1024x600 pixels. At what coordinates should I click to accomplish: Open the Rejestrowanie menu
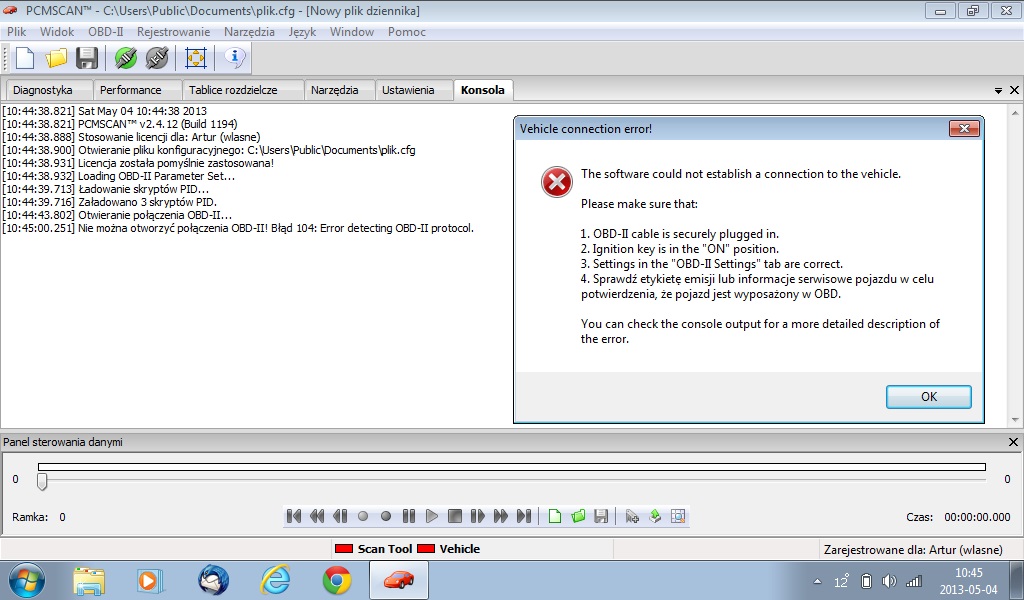tap(173, 32)
